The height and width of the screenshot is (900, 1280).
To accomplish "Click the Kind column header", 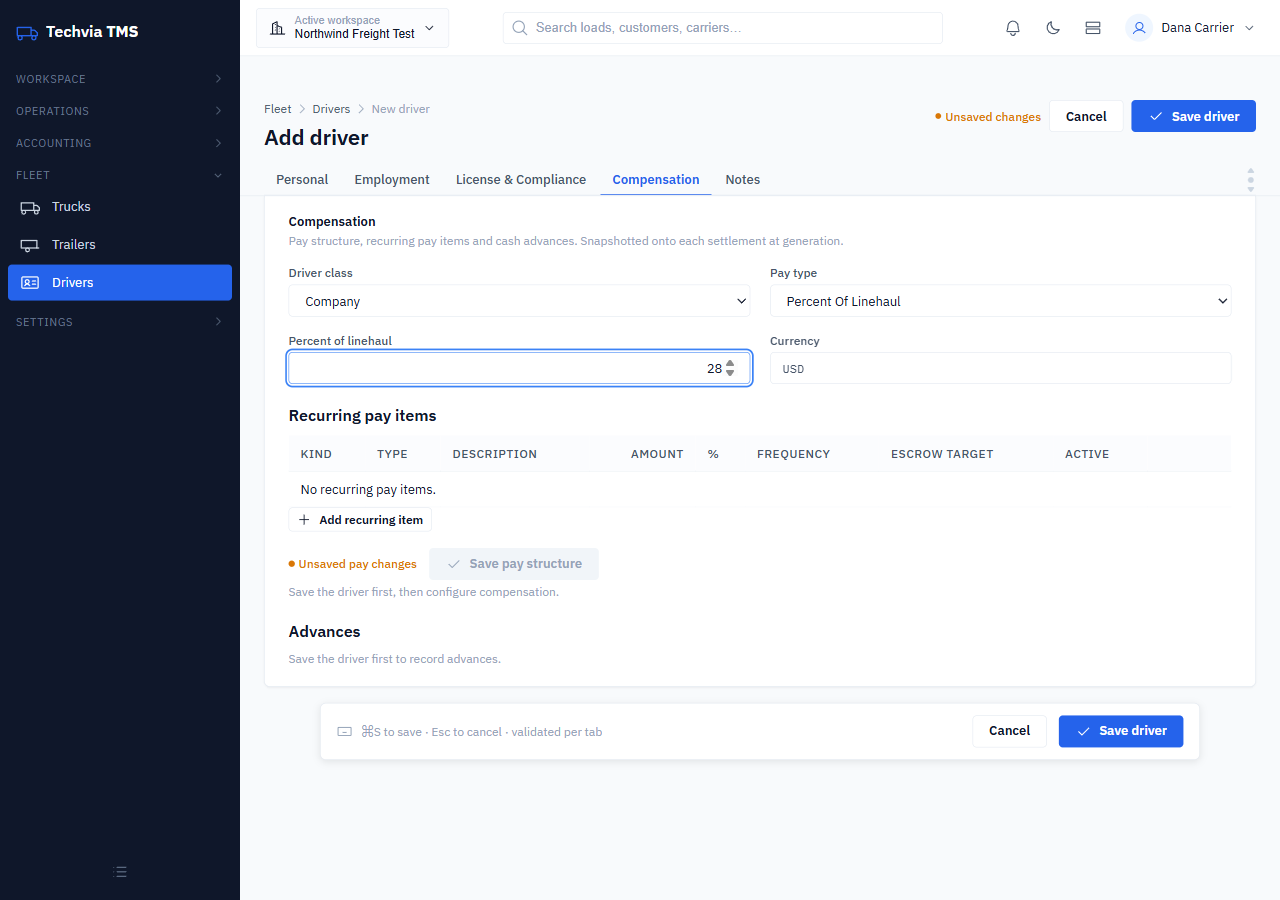I will click(x=316, y=454).
